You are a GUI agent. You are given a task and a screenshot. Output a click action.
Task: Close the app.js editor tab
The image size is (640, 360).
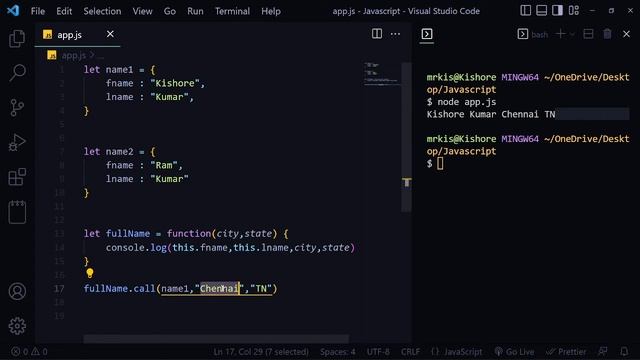pyautogui.click(x=110, y=34)
